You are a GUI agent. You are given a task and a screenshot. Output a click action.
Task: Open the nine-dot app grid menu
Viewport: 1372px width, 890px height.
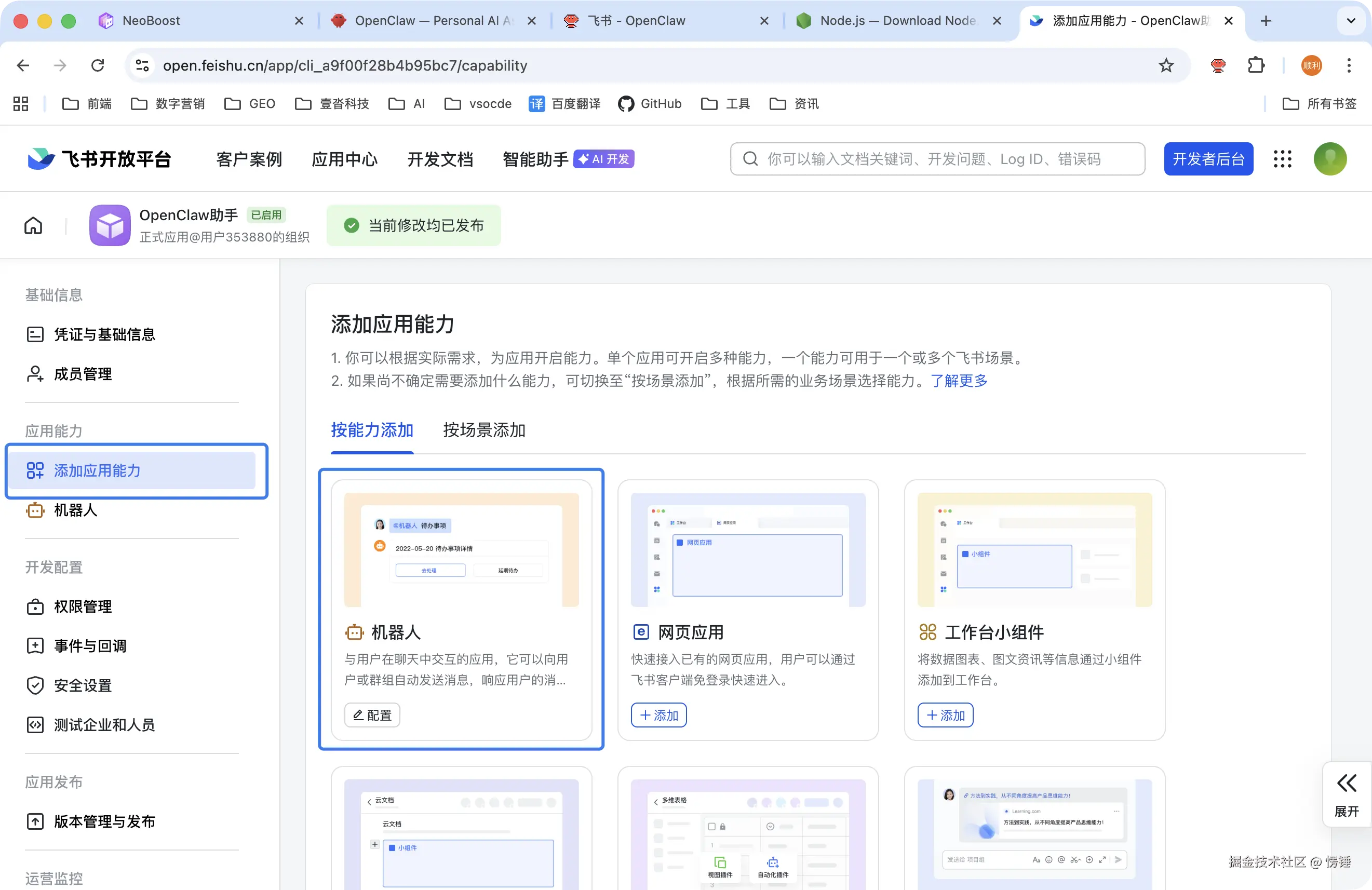1282,159
